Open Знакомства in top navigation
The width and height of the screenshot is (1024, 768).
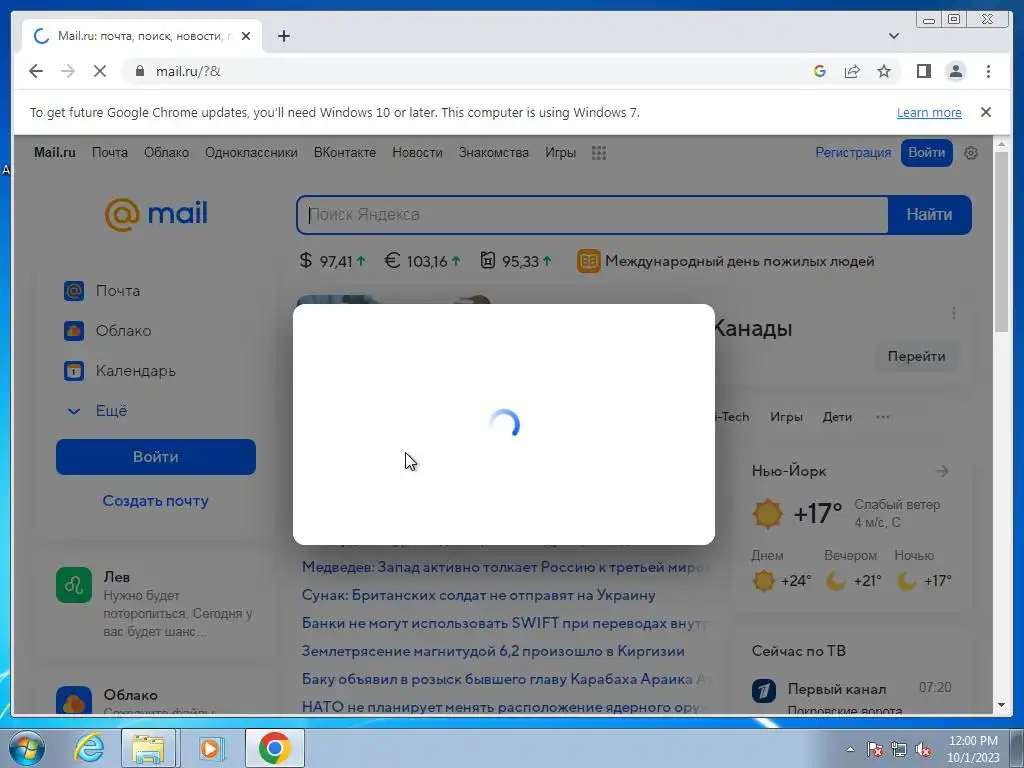494,153
